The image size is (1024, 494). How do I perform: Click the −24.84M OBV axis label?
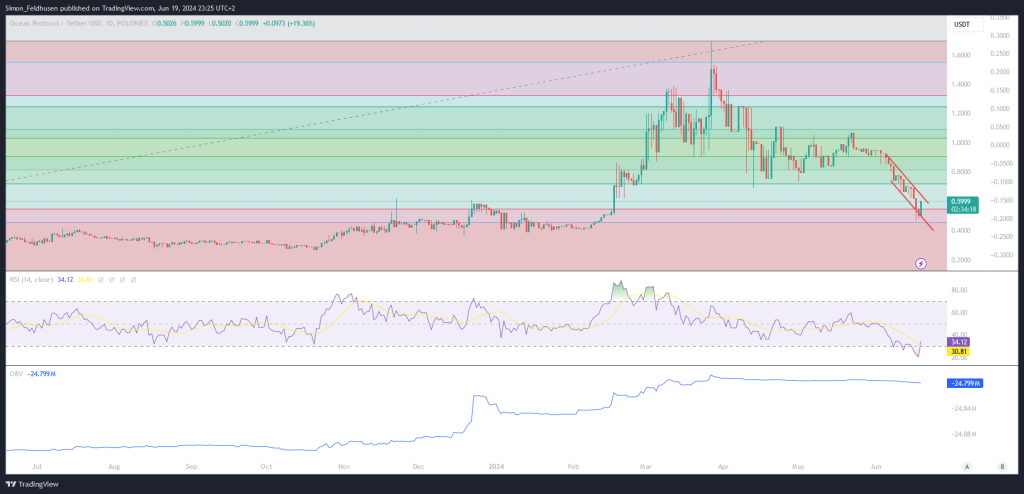pyautogui.click(x=962, y=409)
